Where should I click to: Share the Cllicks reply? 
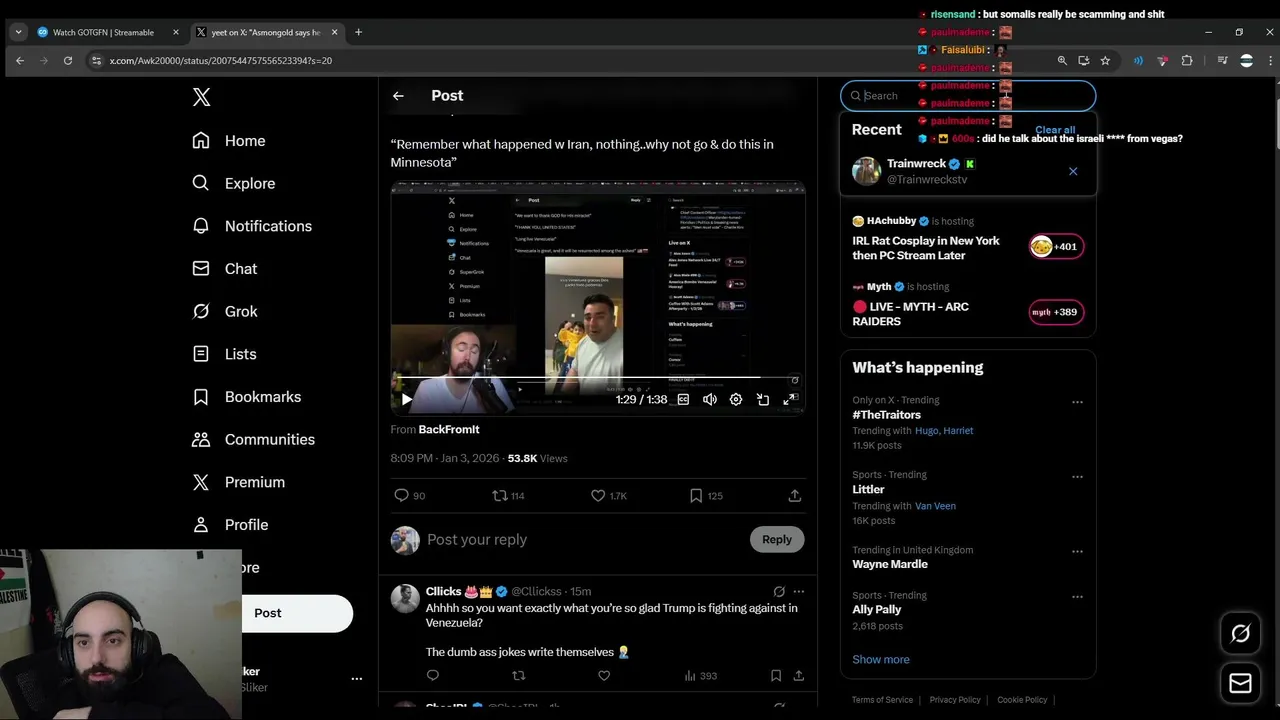tap(798, 676)
